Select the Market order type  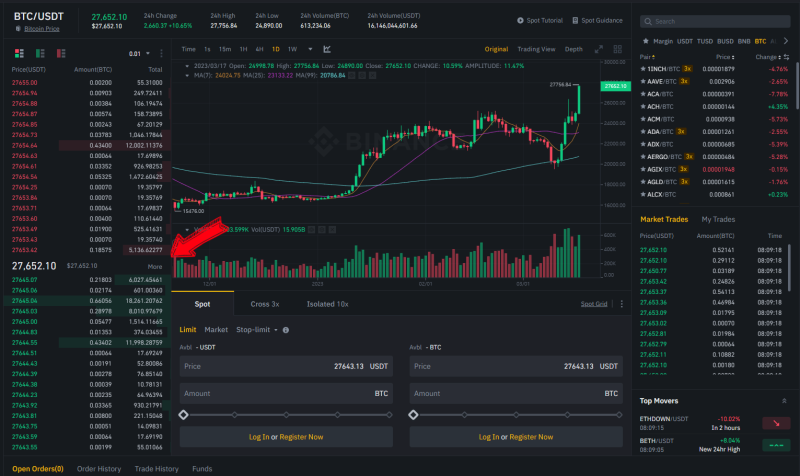pos(216,330)
